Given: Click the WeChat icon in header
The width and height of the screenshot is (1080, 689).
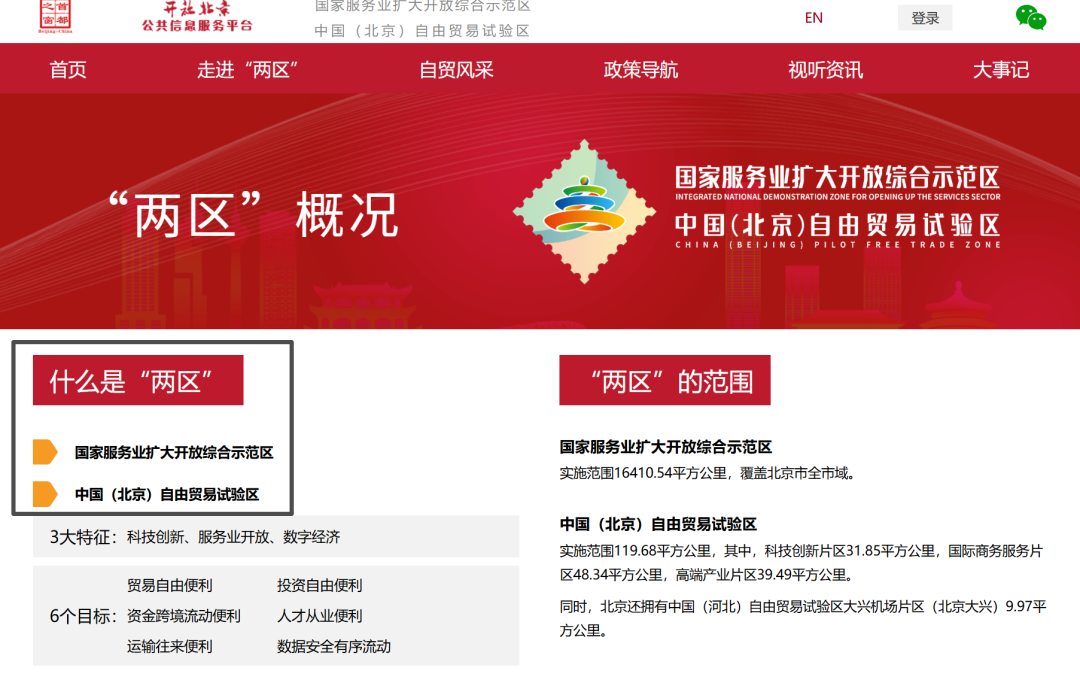Looking at the screenshot, I should tap(1030, 17).
